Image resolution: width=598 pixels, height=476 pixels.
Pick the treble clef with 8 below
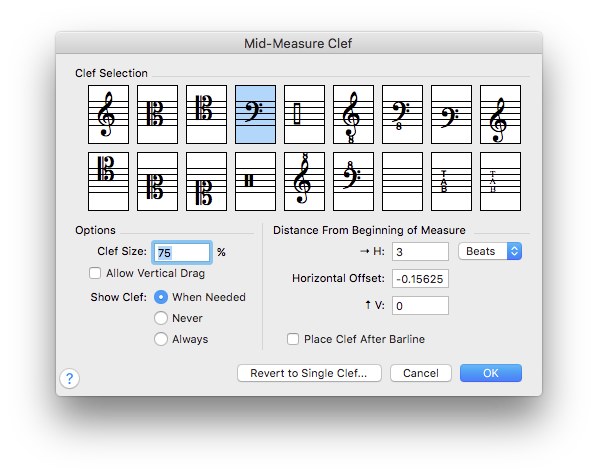click(354, 114)
